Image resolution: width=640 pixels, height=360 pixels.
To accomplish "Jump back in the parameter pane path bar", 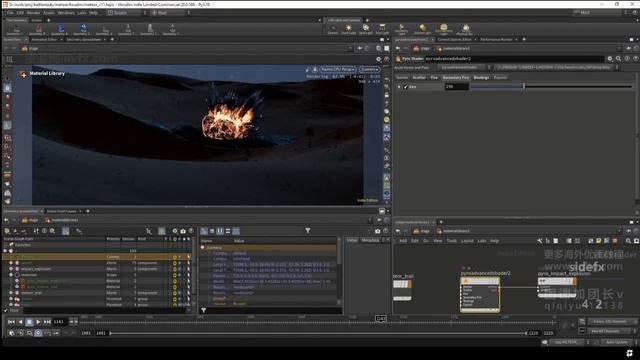I will point(398,49).
